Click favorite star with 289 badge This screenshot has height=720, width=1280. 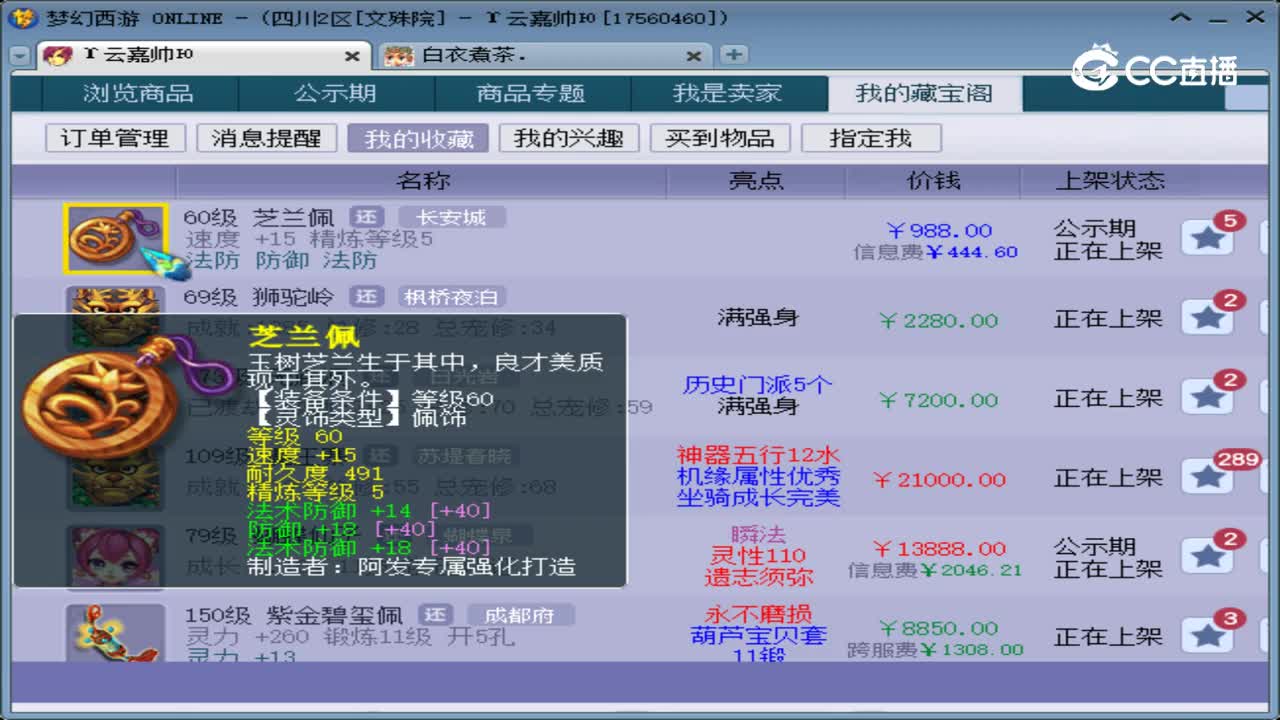[1207, 477]
